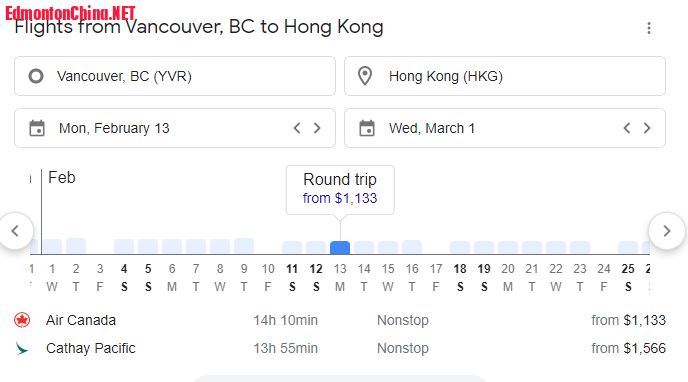Open the return date calendar icon
This screenshot has width=688, height=382.
(367, 128)
